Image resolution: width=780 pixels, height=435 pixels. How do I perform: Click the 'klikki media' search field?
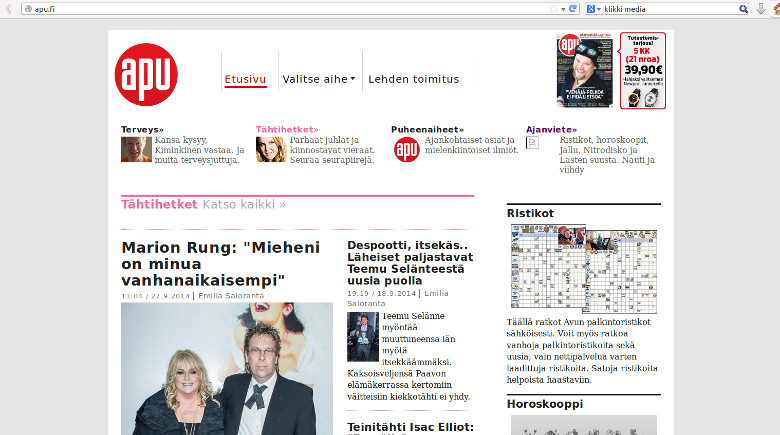coord(670,9)
